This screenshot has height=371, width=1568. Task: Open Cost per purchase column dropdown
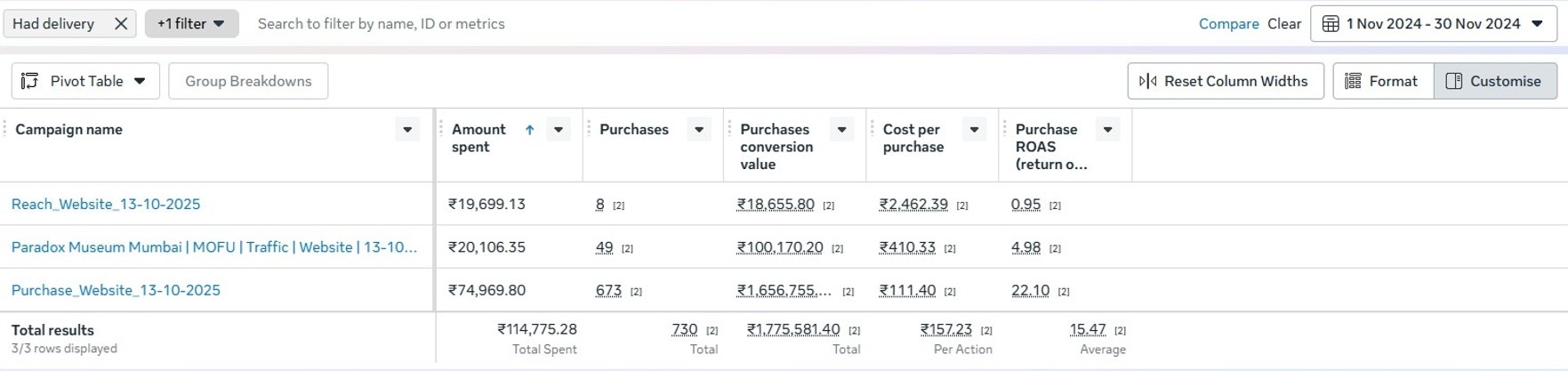[x=975, y=130]
